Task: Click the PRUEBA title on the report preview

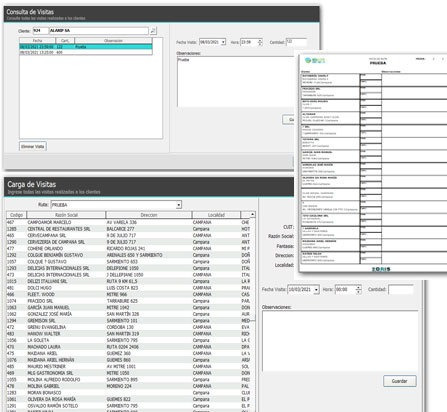Action: [378, 63]
